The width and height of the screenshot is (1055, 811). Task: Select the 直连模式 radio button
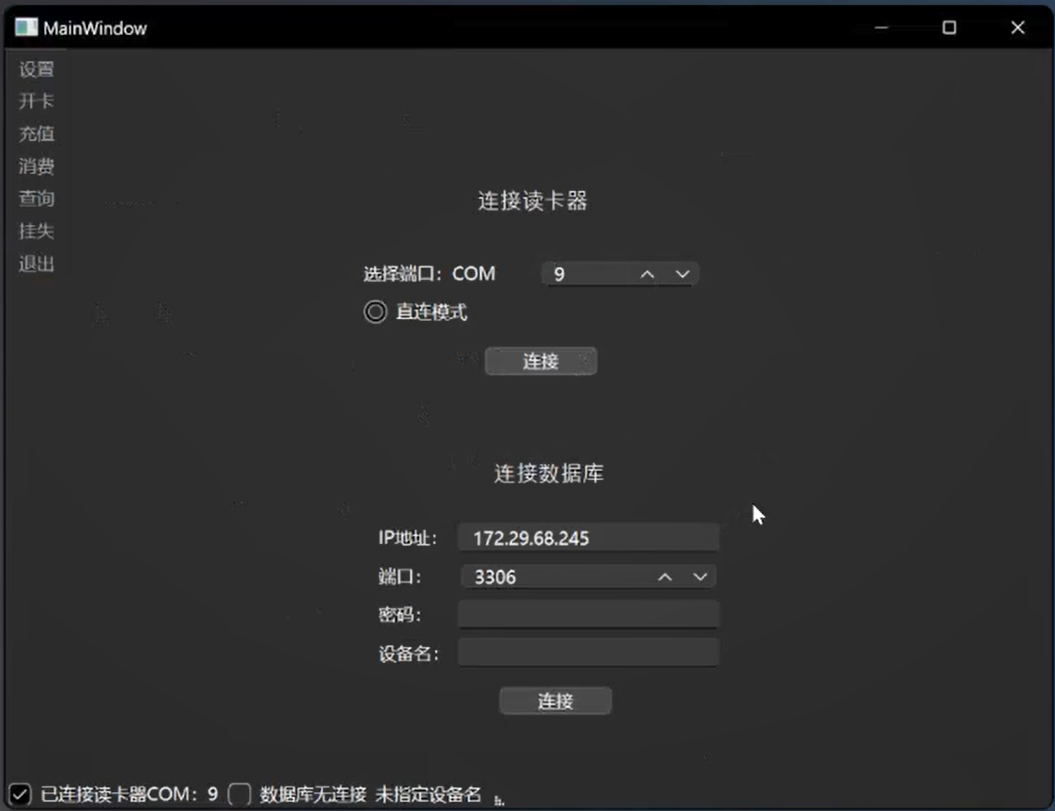(x=375, y=311)
